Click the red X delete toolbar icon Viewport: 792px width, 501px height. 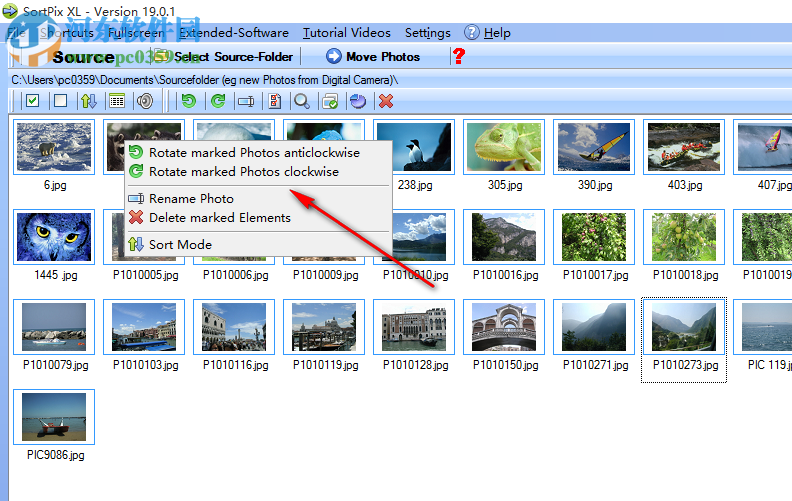tap(386, 101)
